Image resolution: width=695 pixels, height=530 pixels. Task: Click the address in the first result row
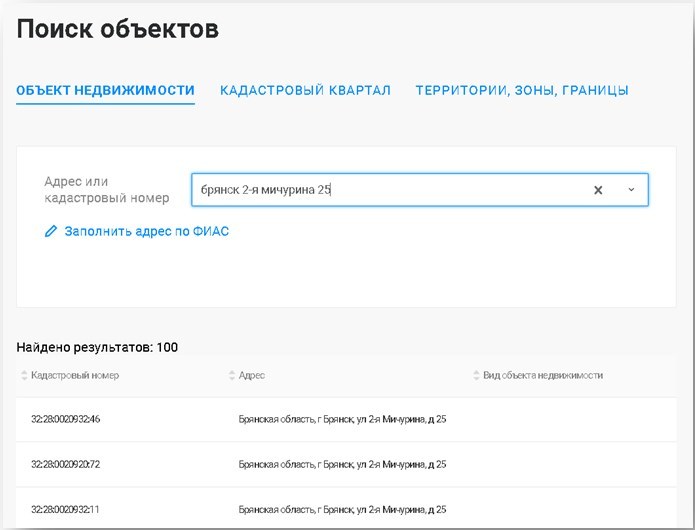point(342,419)
